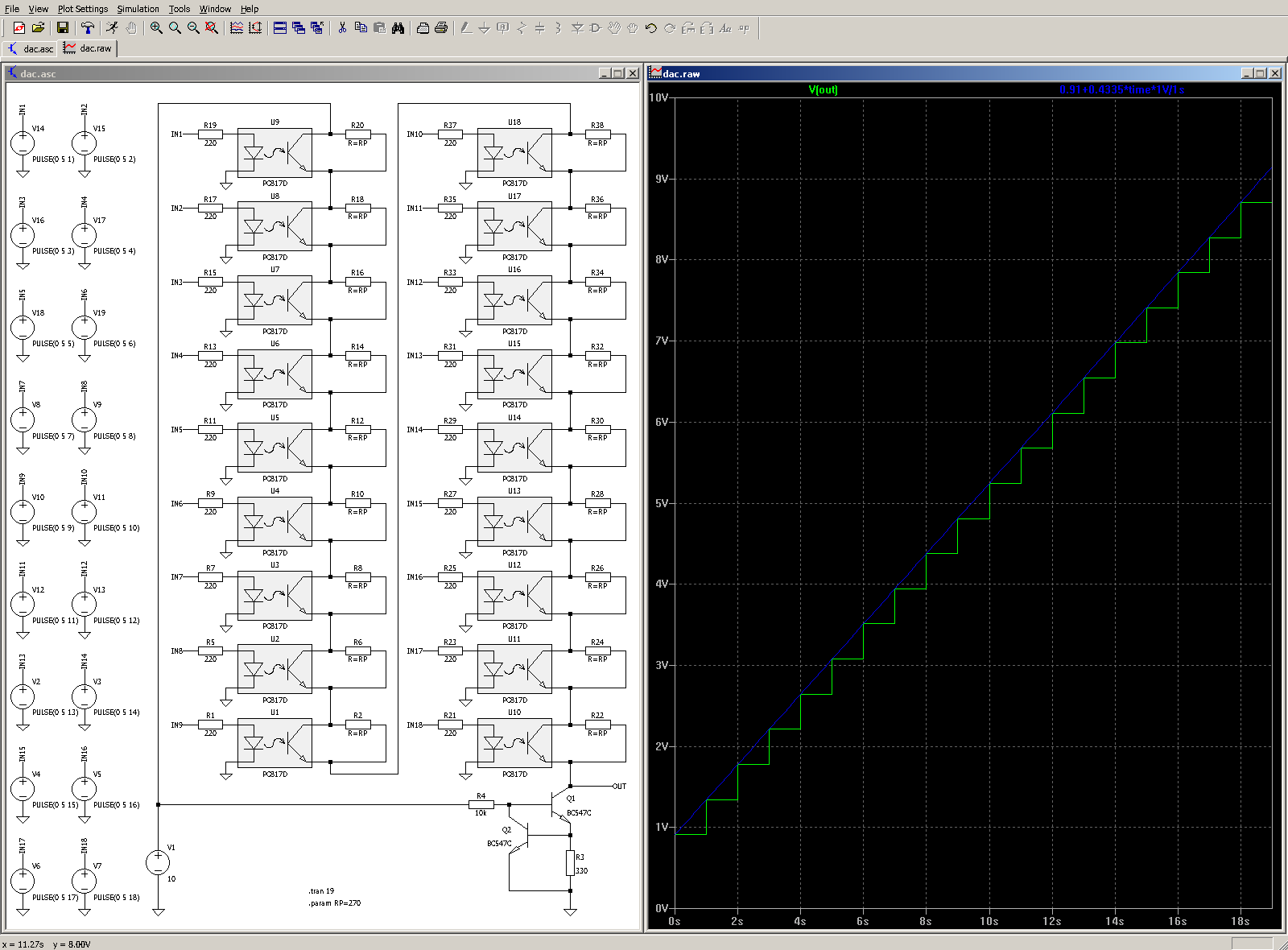Click the BC547C label of transistor Q1
Viewport: 1288px width, 950px height.
579,813
